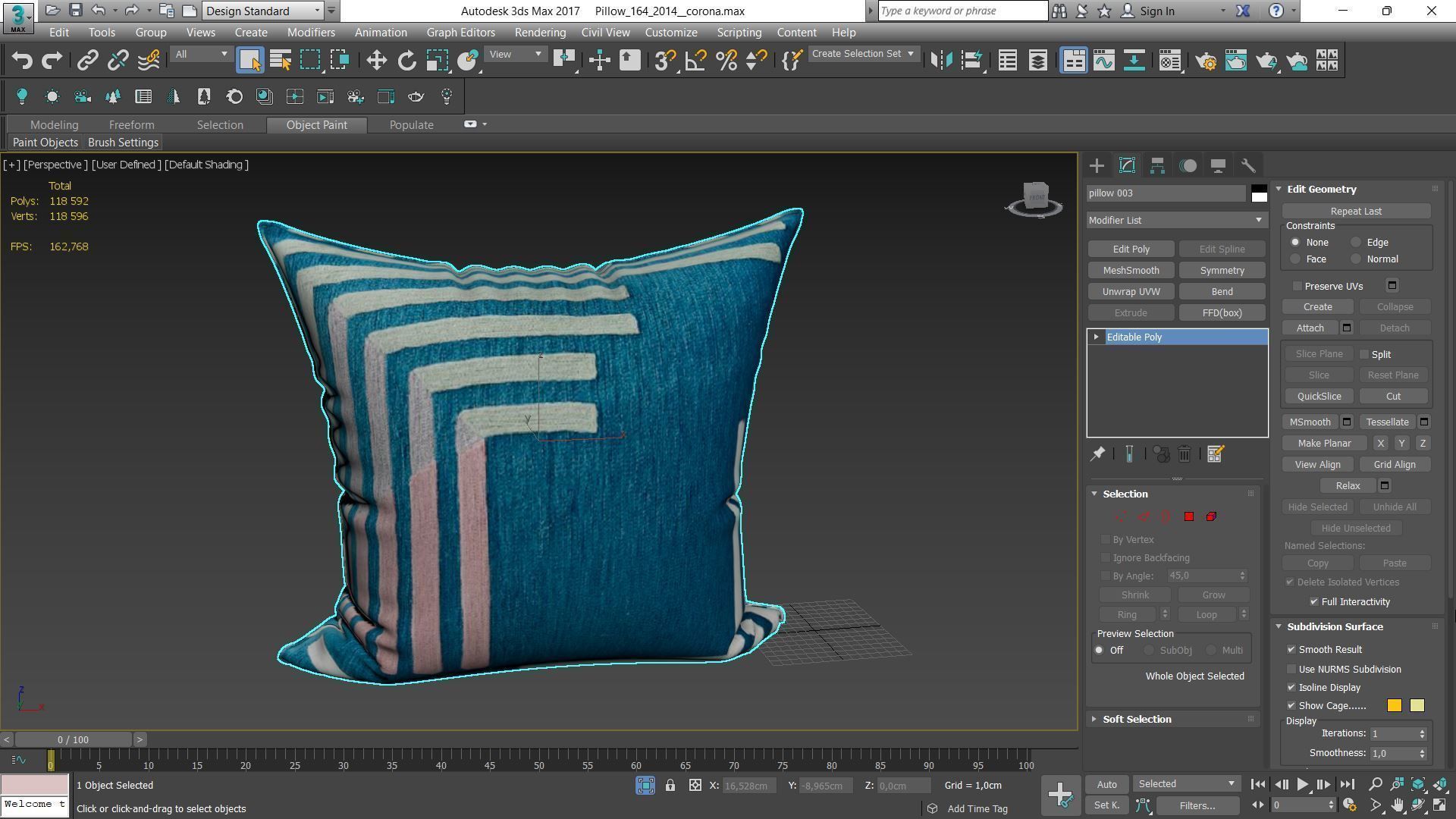Open the Scripting menu
Image resolution: width=1456 pixels, height=819 pixels.
coord(739,33)
